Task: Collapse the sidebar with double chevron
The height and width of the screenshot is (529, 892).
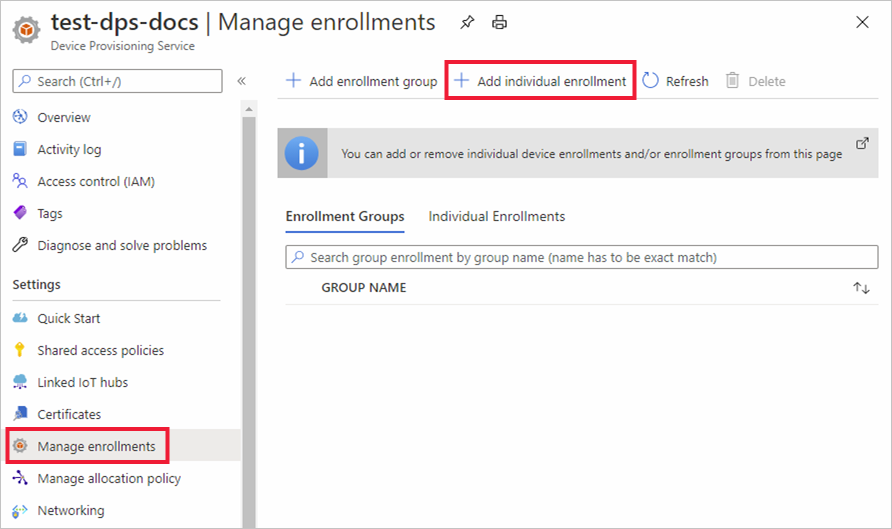Action: [x=241, y=81]
